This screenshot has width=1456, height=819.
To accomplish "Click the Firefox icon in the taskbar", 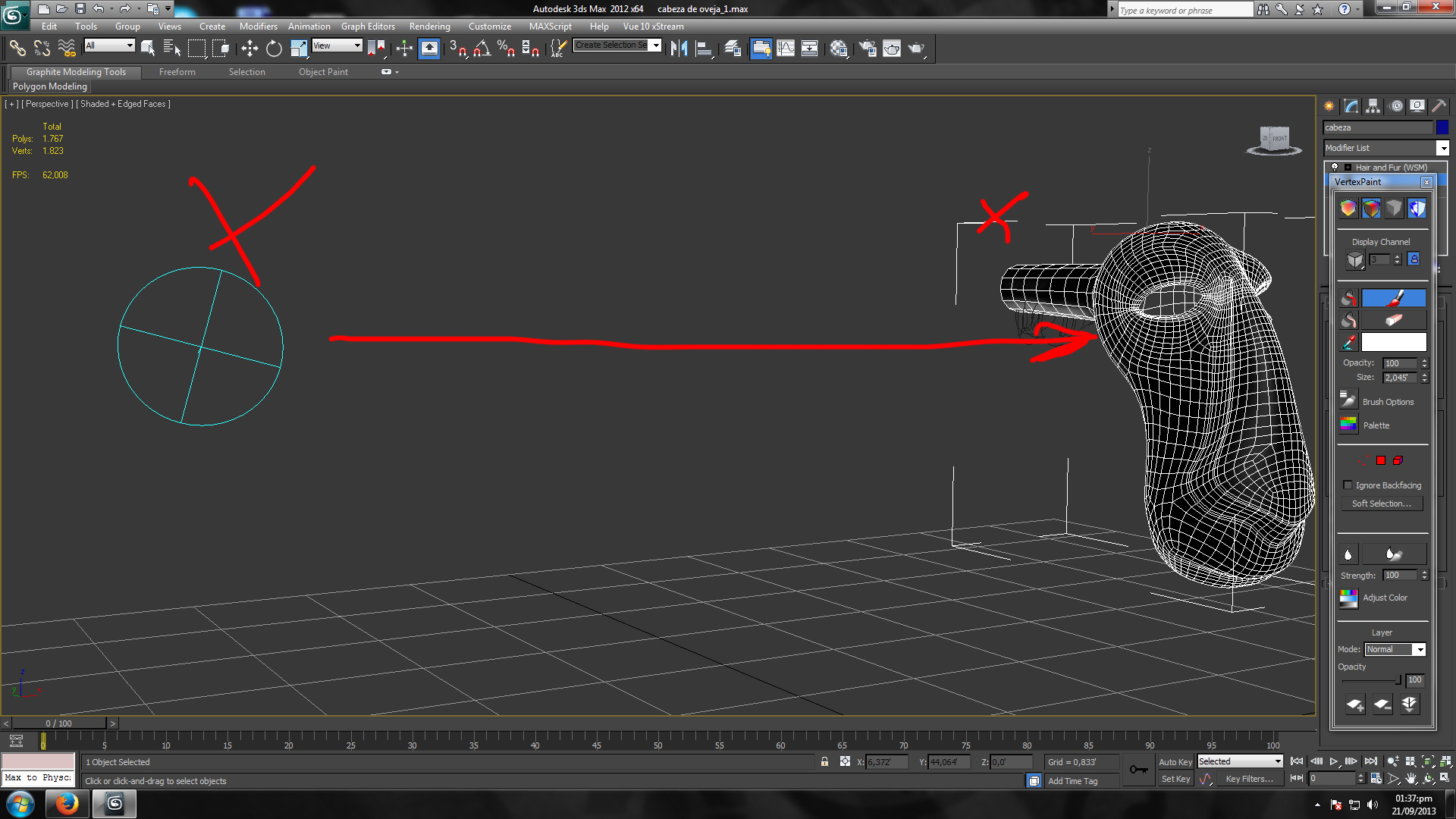I will click(67, 803).
